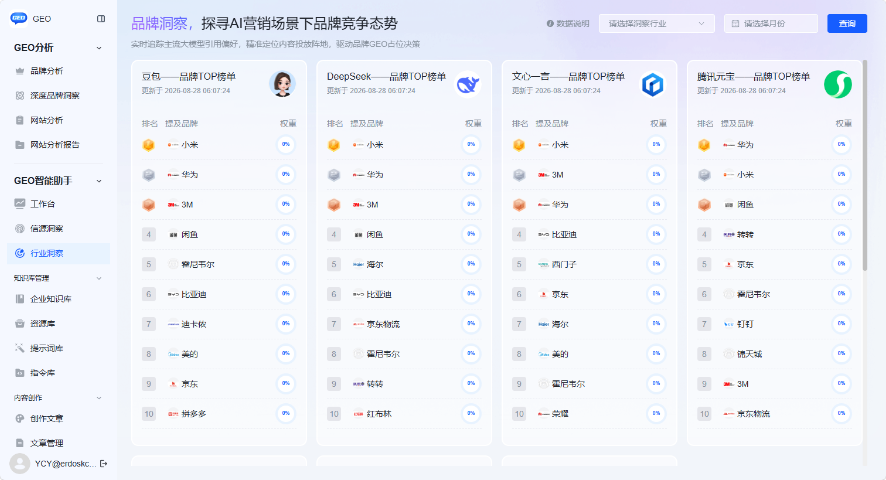Click the DeepSeek whale logo
886x480 pixels.
click(468, 84)
